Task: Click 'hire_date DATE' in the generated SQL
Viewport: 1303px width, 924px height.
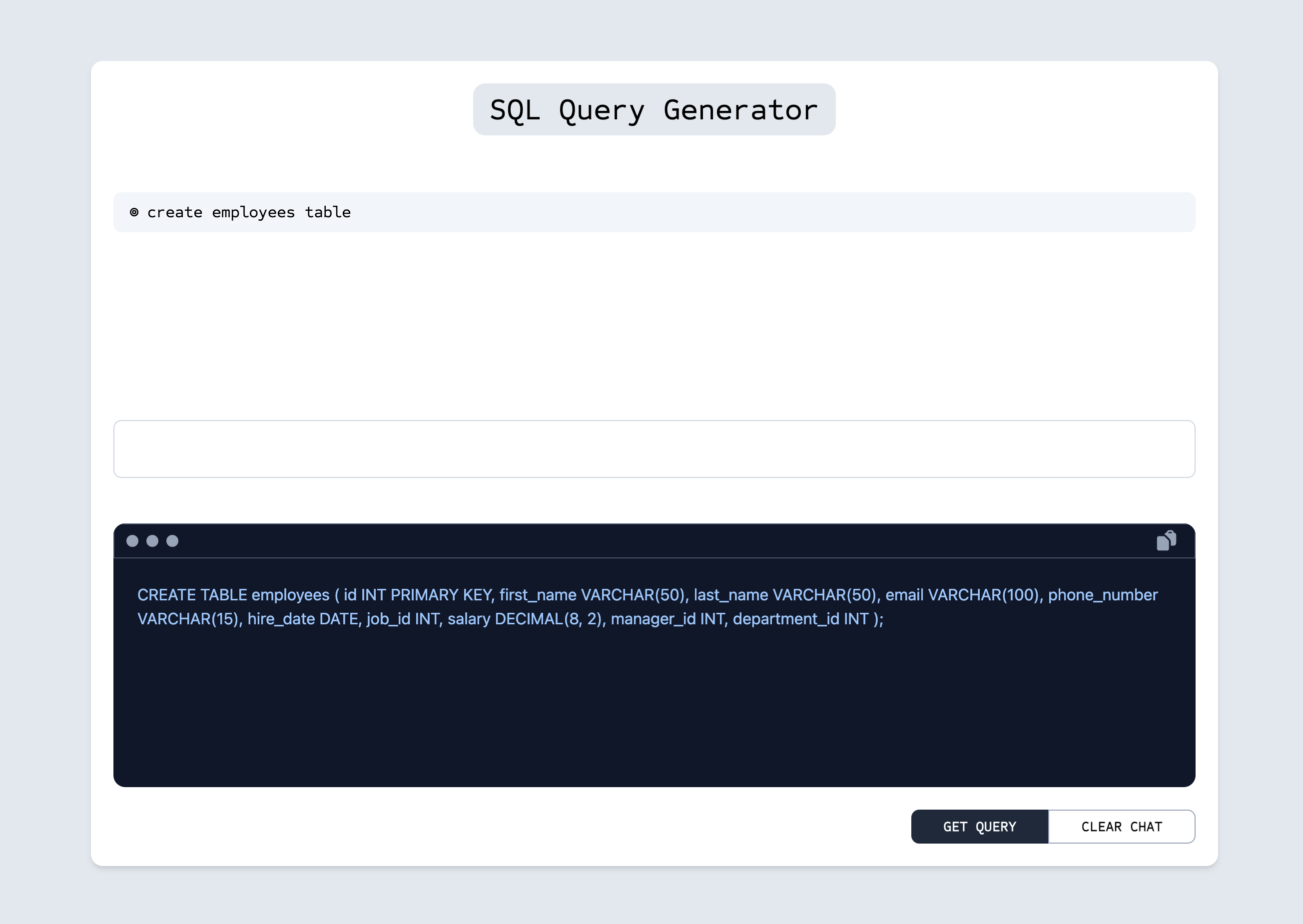Action: tap(303, 618)
